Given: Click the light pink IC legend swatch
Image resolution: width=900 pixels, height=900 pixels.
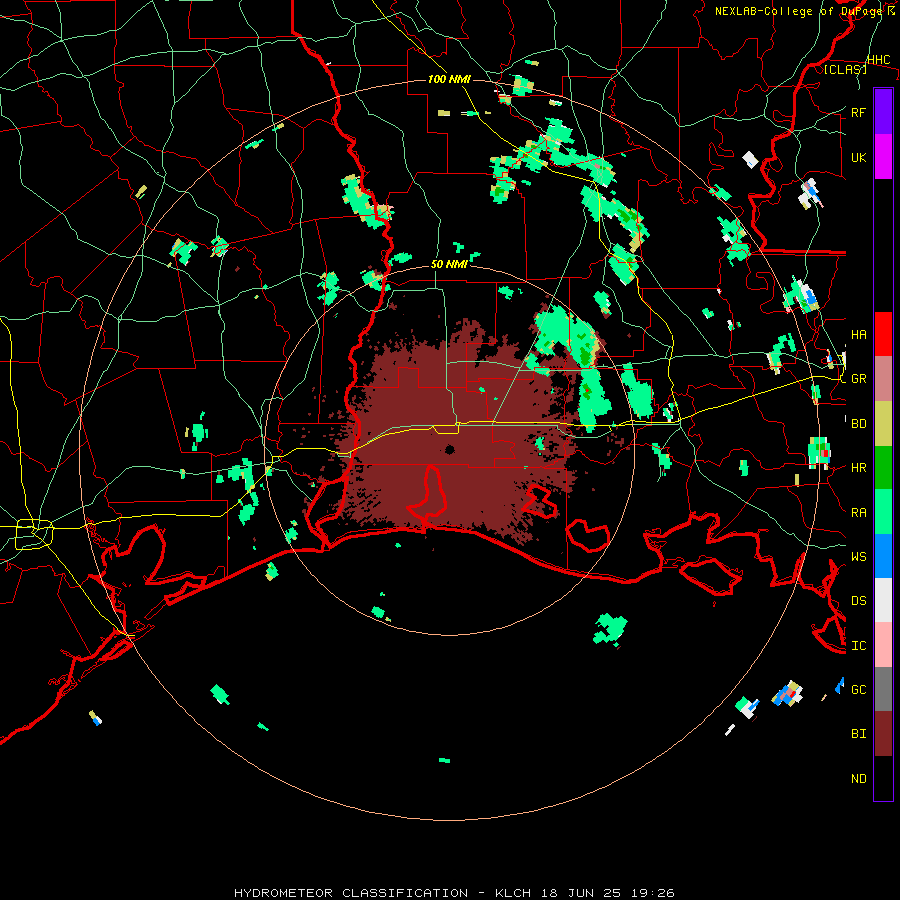Looking at the screenshot, I should pos(883,645).
